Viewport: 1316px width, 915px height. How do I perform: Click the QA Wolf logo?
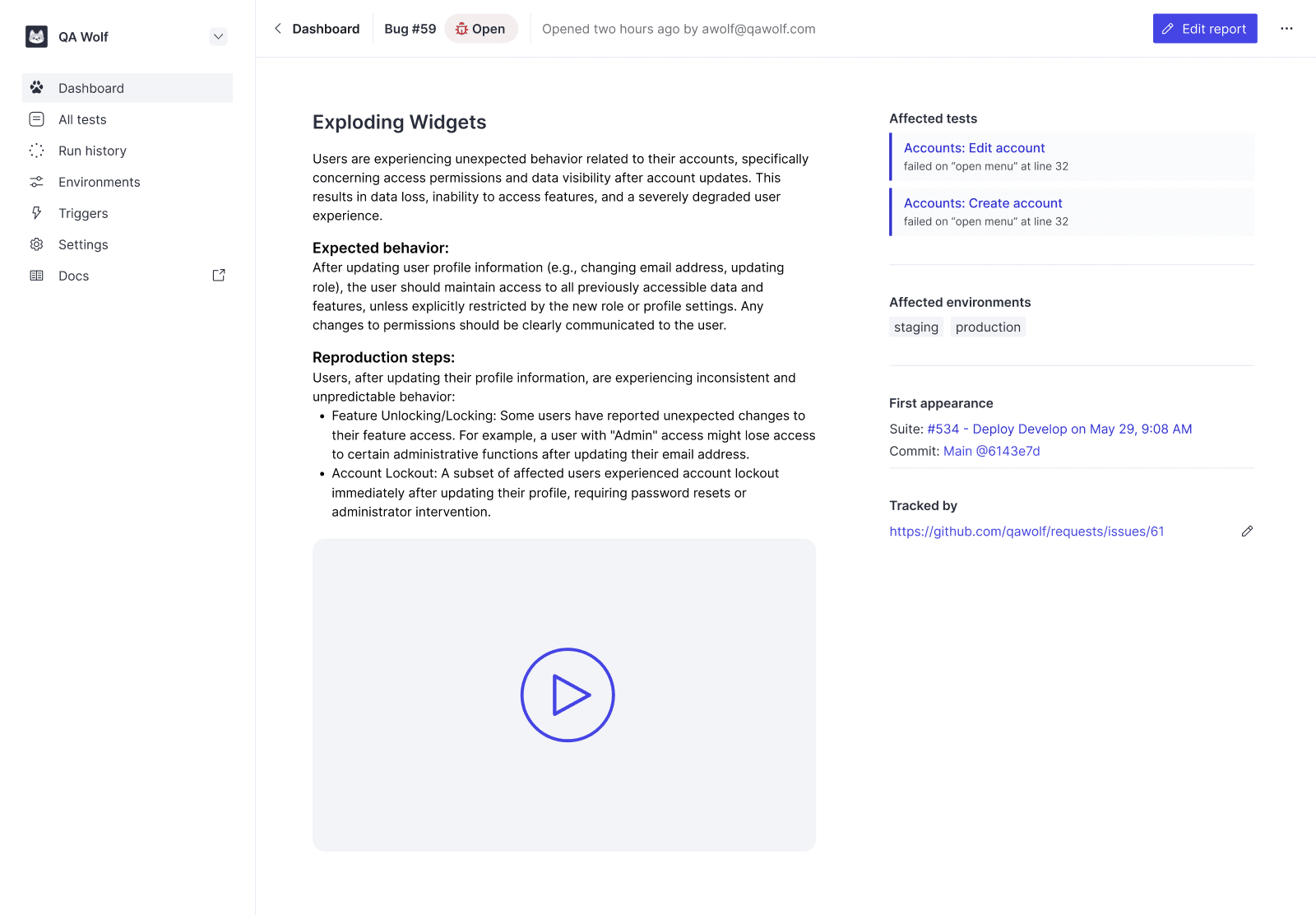pyautogui.click(x=36, y=36)
